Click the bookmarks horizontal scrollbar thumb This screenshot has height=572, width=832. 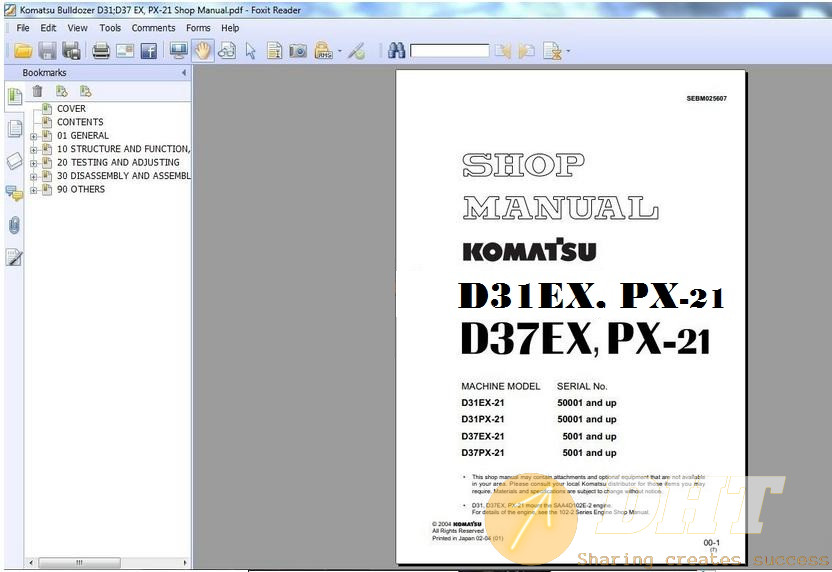click(x=80, y=562)
